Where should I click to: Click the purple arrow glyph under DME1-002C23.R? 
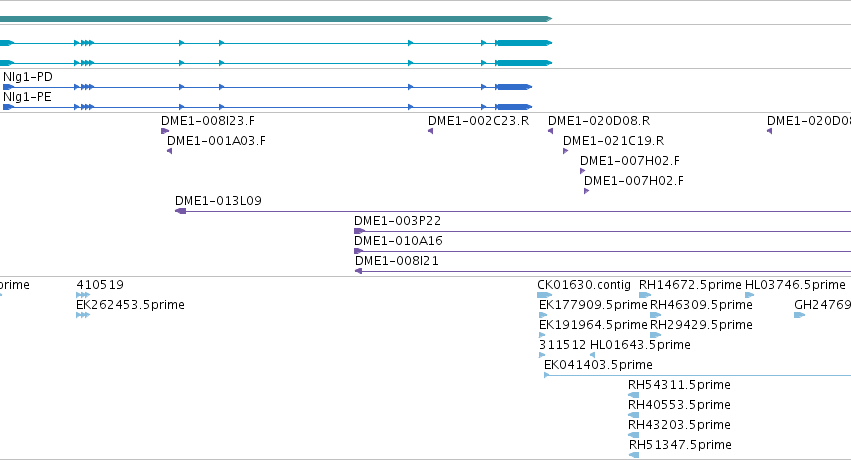click(x=430, y=131)
